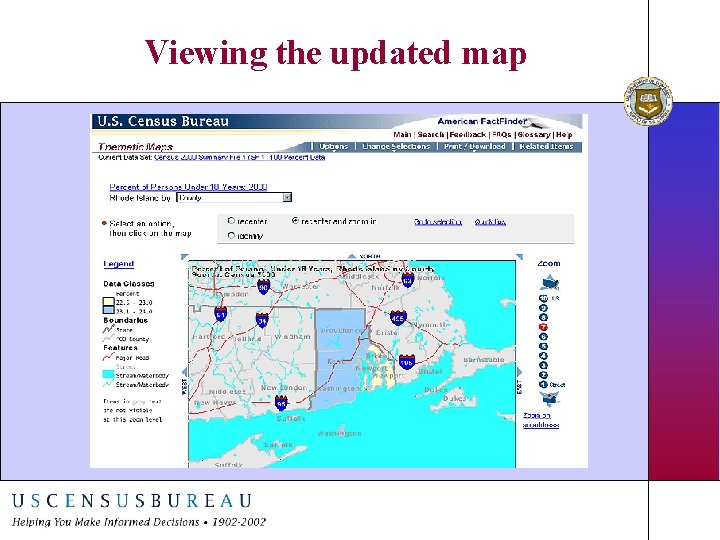Click Providence county on the map

point(339,331)
